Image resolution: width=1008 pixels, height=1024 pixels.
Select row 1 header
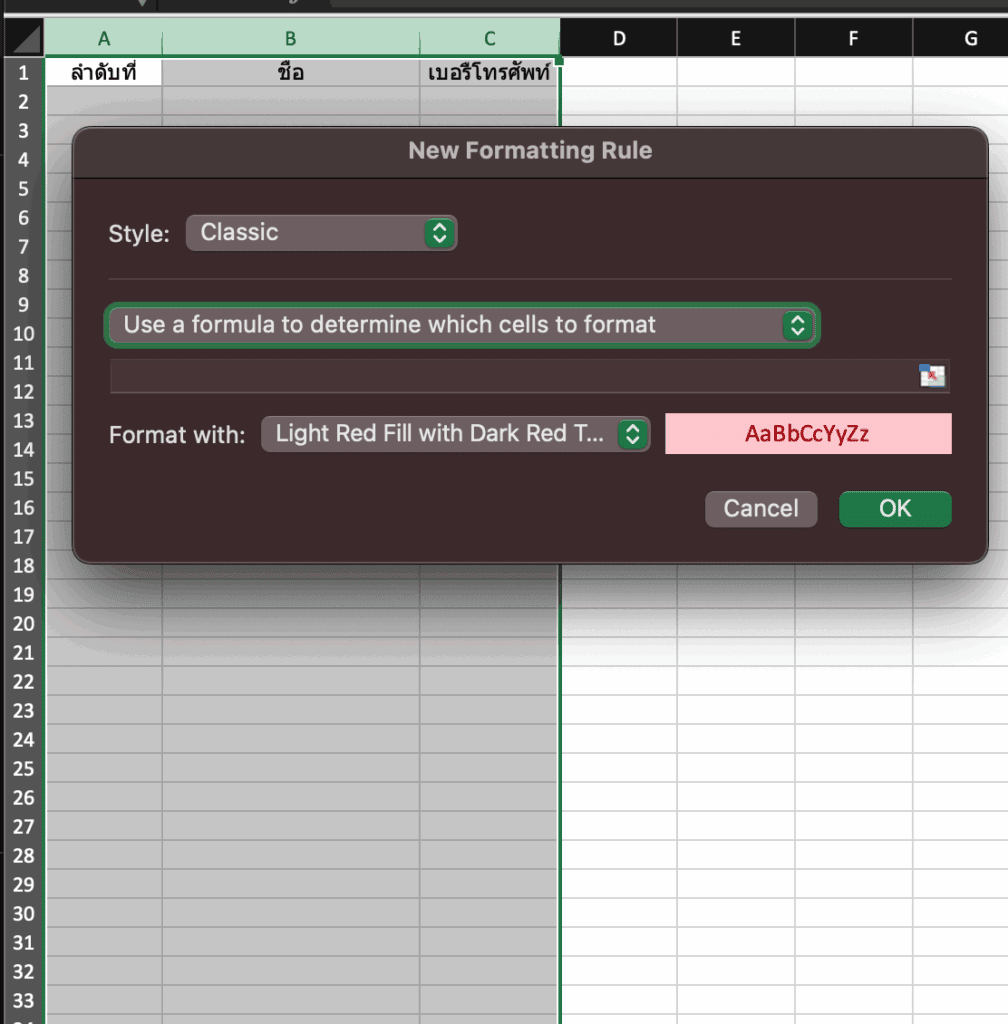[24, 73]
